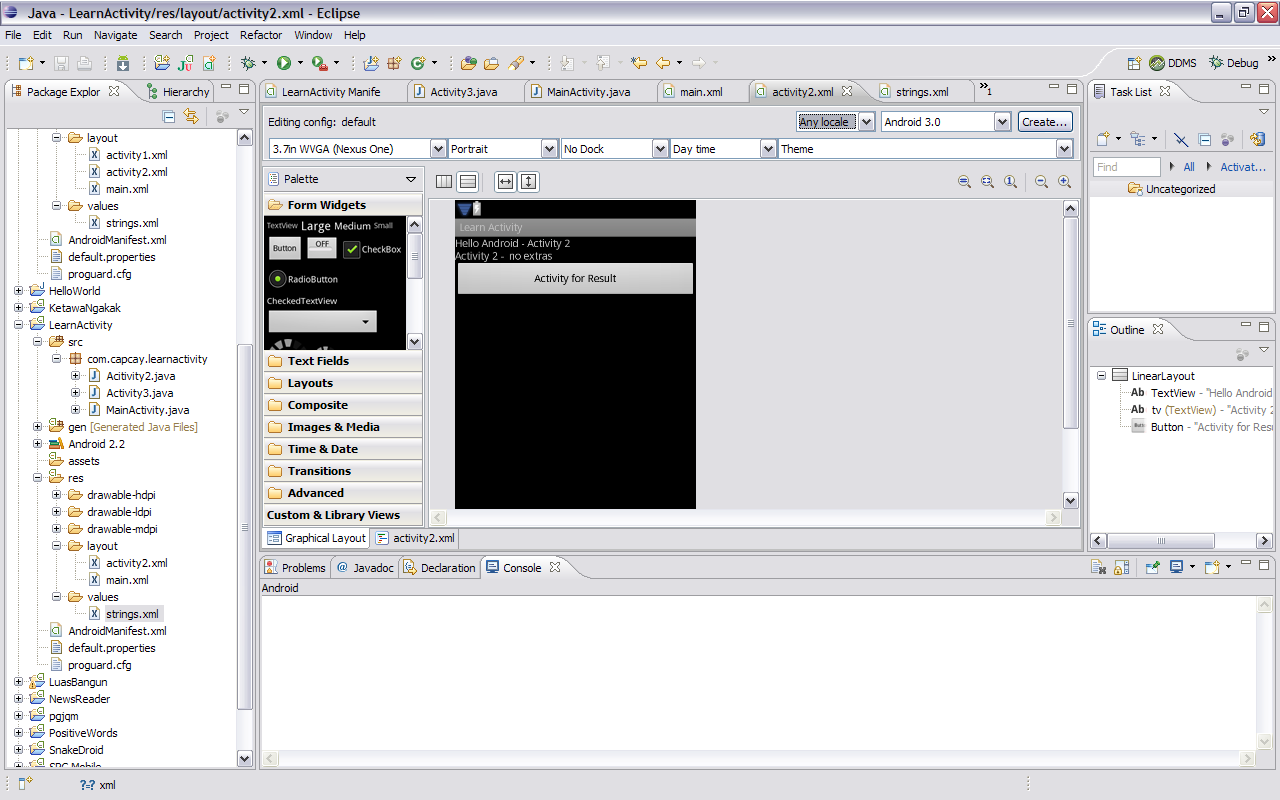Click the Clear Console icon
Image resolution: width=1280 pixels, height=800 pixels.
1097,567
